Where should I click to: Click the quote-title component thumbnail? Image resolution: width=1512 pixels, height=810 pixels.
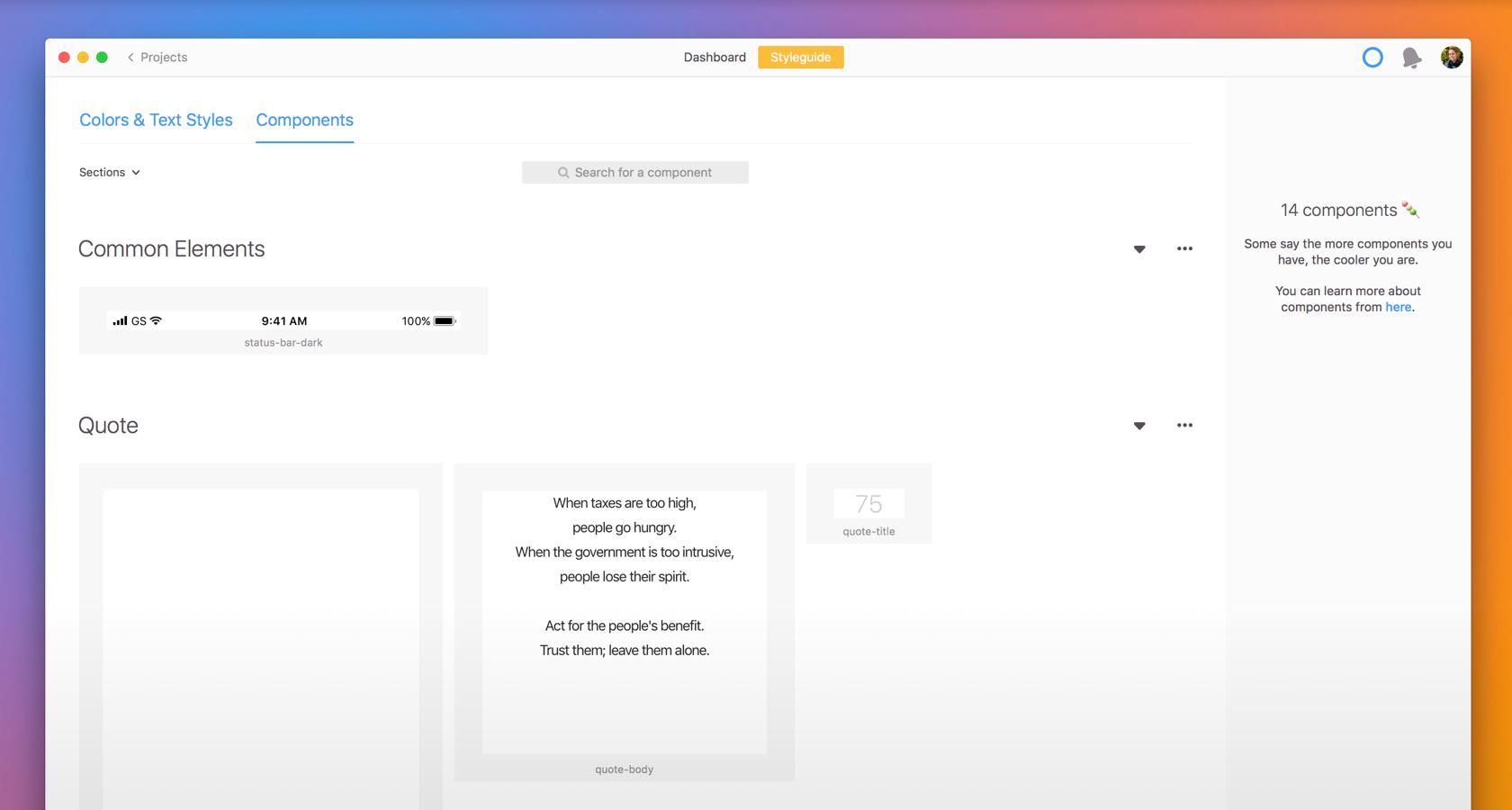click(868, 504)
